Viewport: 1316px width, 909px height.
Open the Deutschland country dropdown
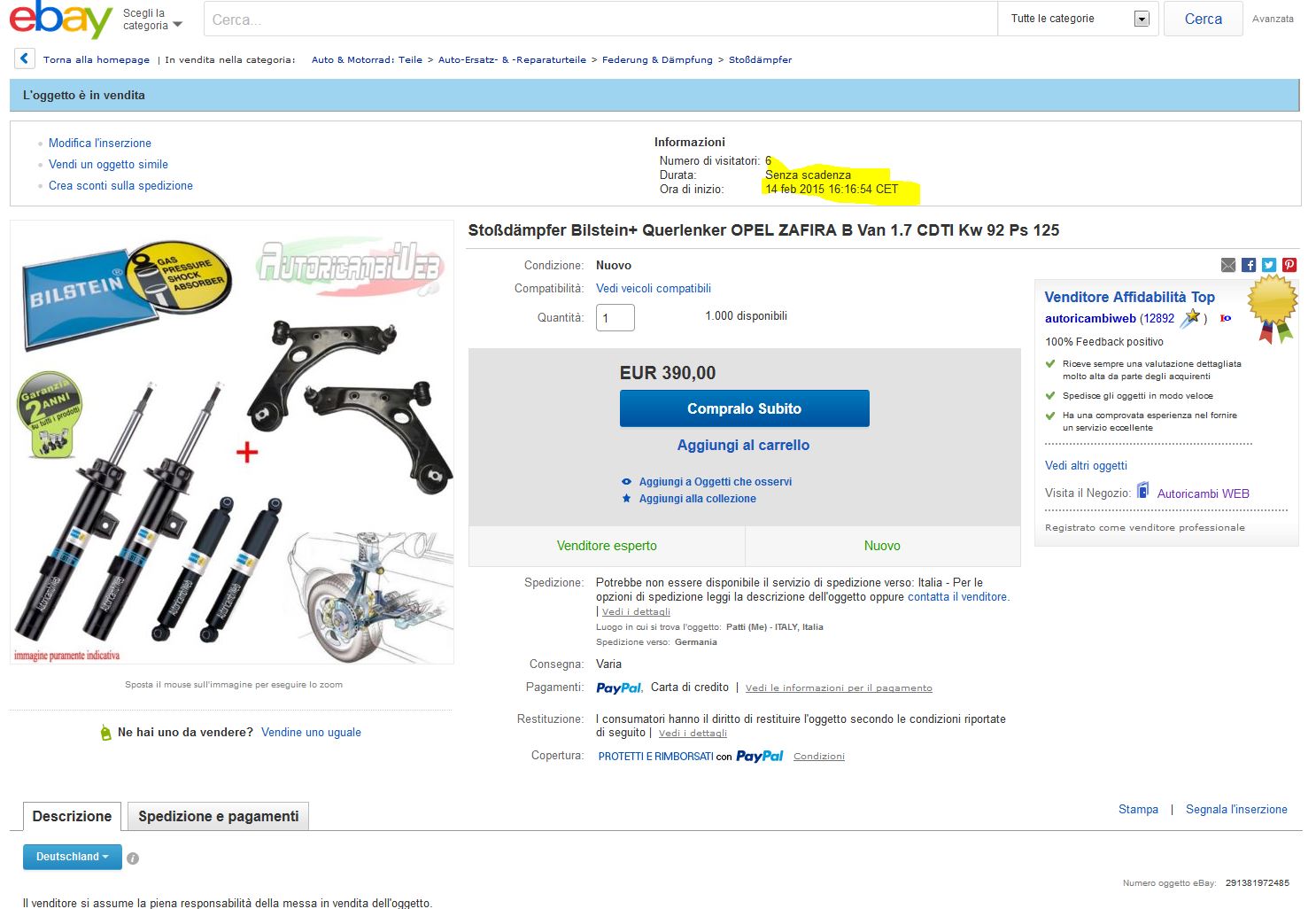click(x=72, y=857)
